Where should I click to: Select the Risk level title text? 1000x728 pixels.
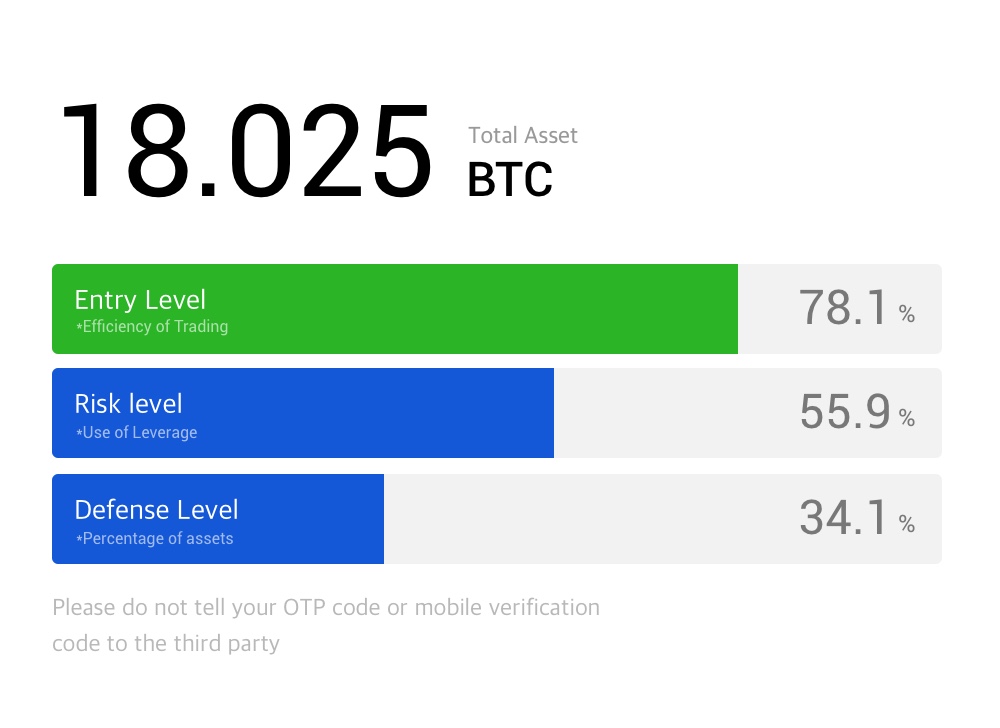pos(128,404)
